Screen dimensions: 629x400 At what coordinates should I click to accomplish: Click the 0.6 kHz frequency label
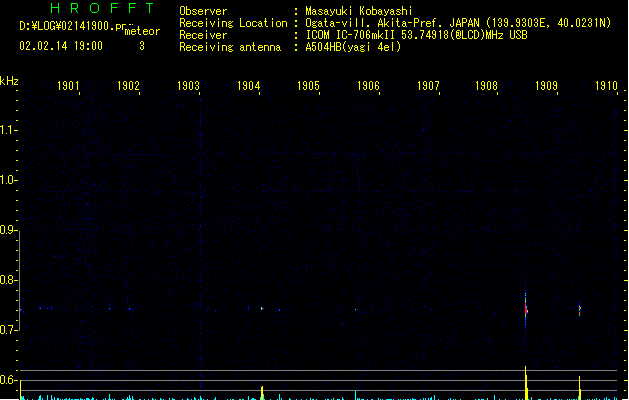point(8,380)
